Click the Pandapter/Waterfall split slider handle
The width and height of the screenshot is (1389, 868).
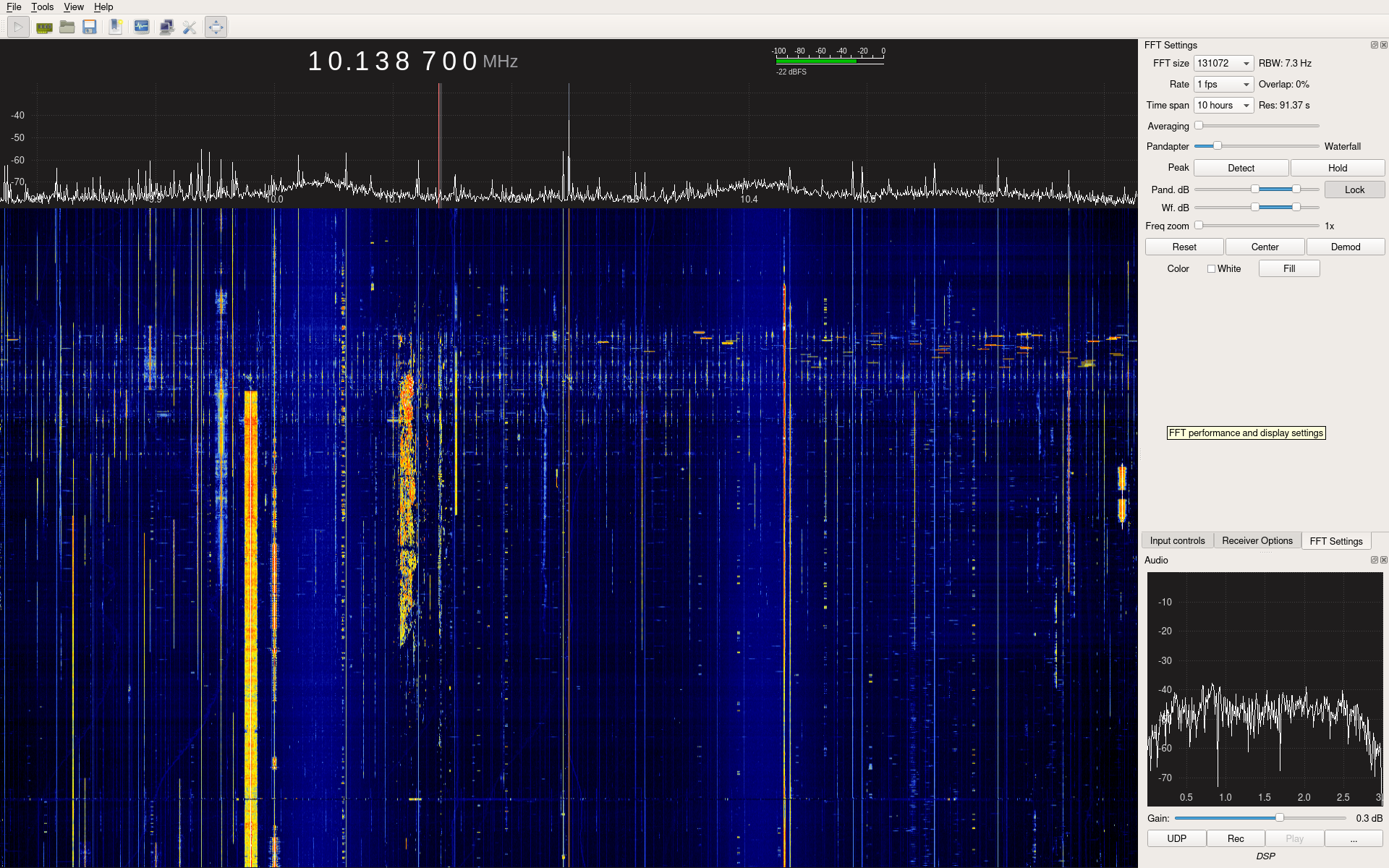(1218, 145)
